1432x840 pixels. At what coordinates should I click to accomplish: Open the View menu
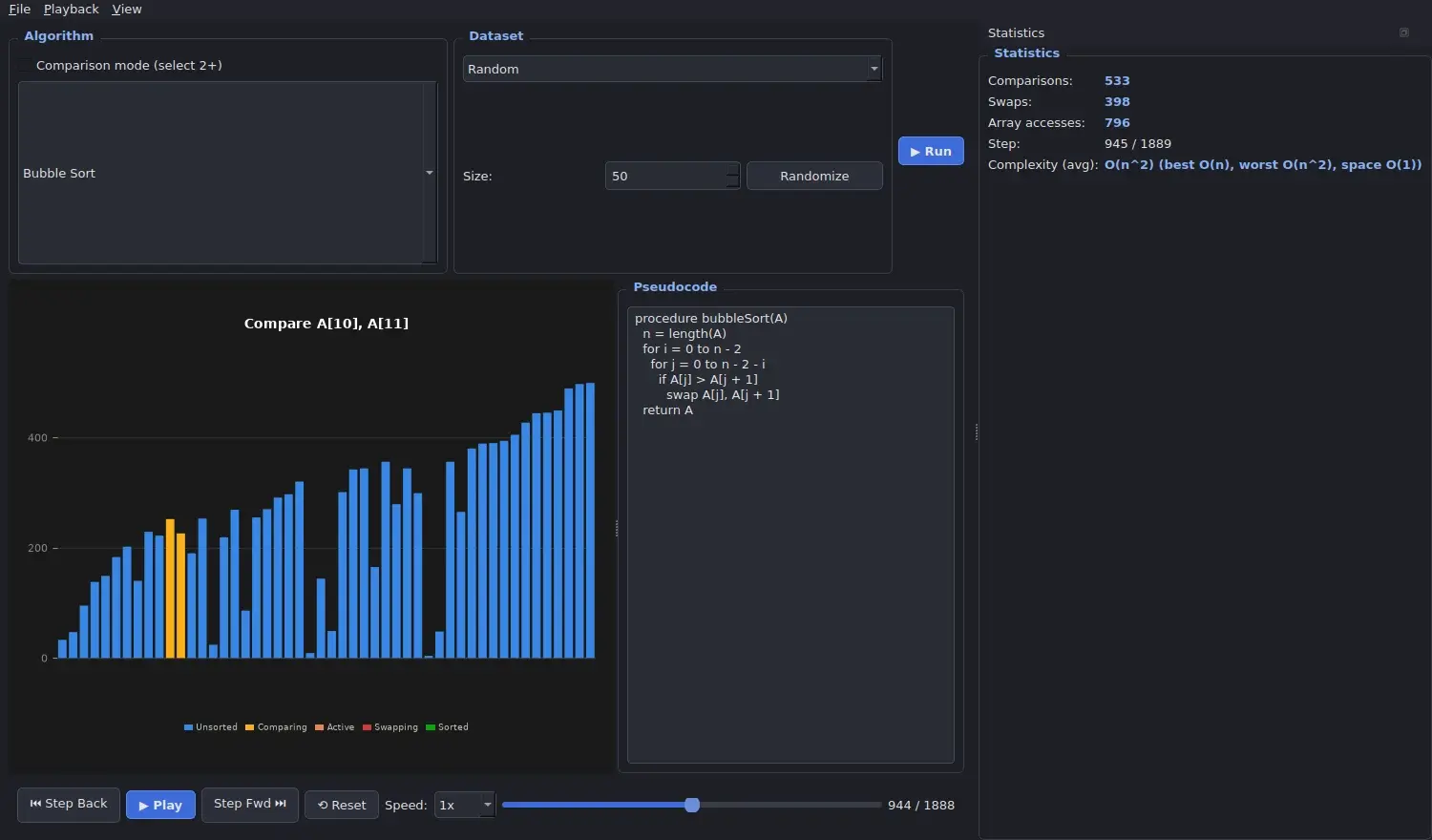pos(127,9)
